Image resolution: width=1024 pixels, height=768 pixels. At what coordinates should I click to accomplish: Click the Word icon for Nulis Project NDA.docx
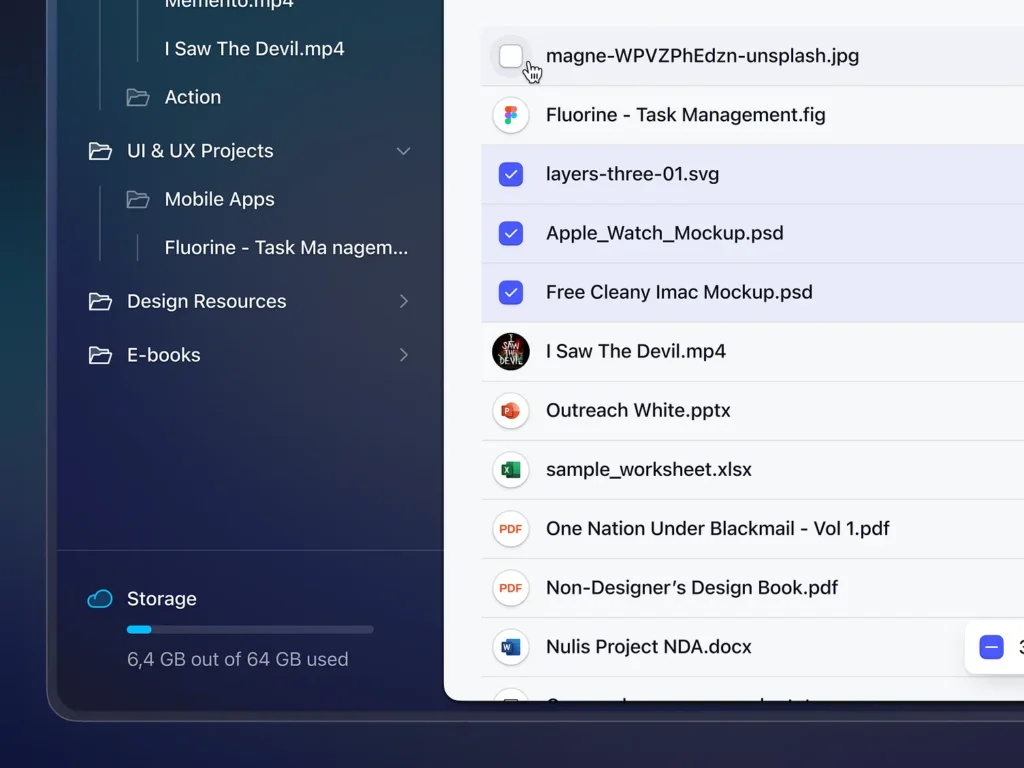click(x=511, y=647)
